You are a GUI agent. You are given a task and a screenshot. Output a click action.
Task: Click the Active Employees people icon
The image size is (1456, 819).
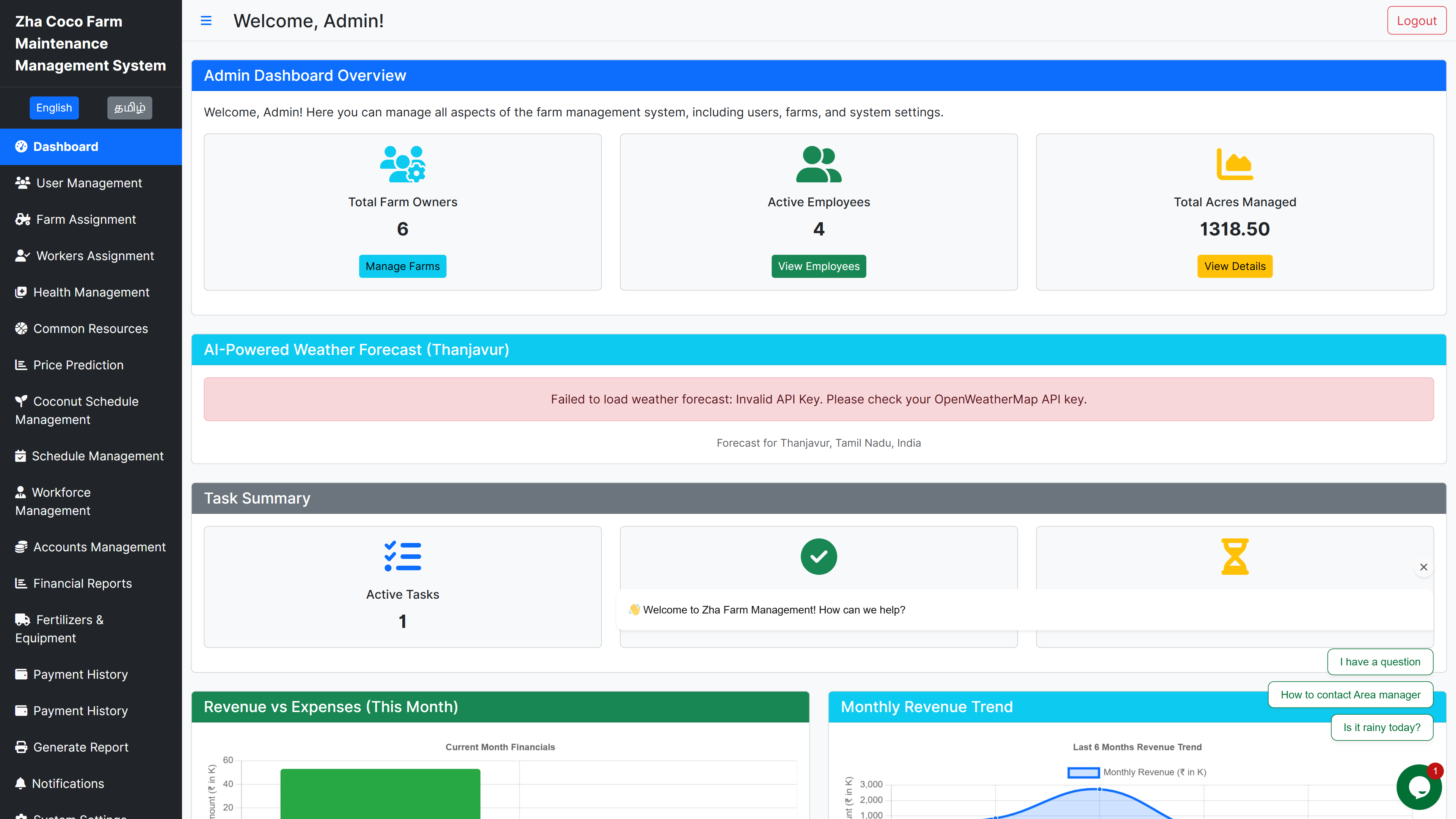pyautogui.click(x=819, y=164)
